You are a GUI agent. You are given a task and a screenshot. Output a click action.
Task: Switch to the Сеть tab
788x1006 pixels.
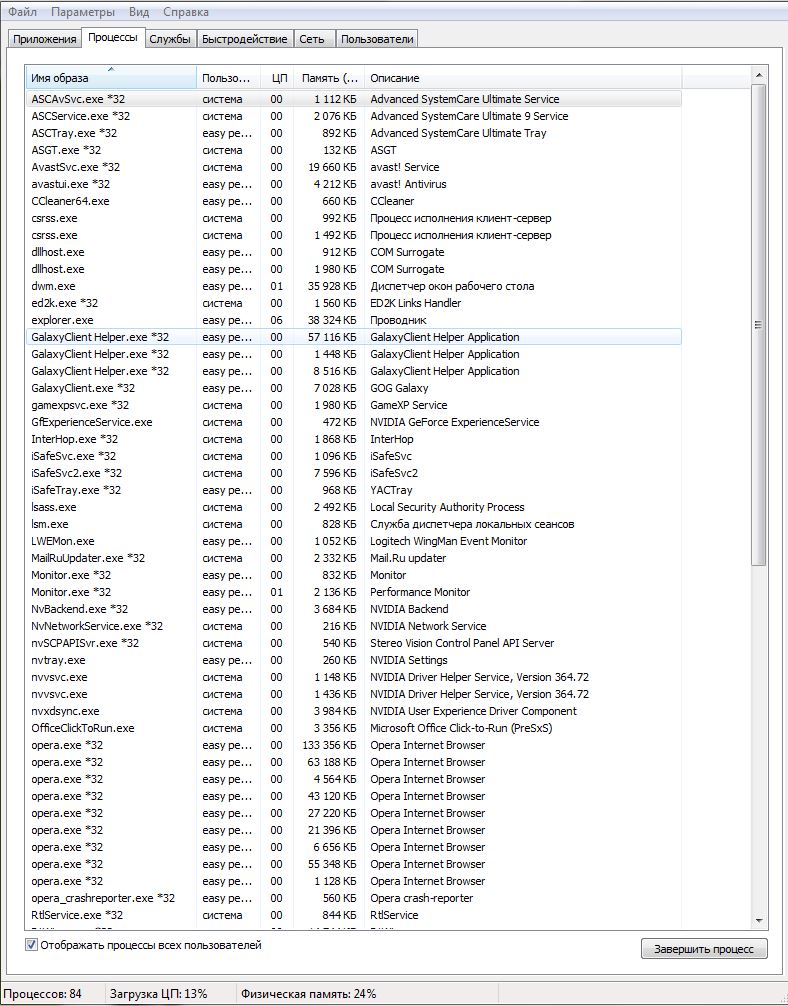click(312, 39)
